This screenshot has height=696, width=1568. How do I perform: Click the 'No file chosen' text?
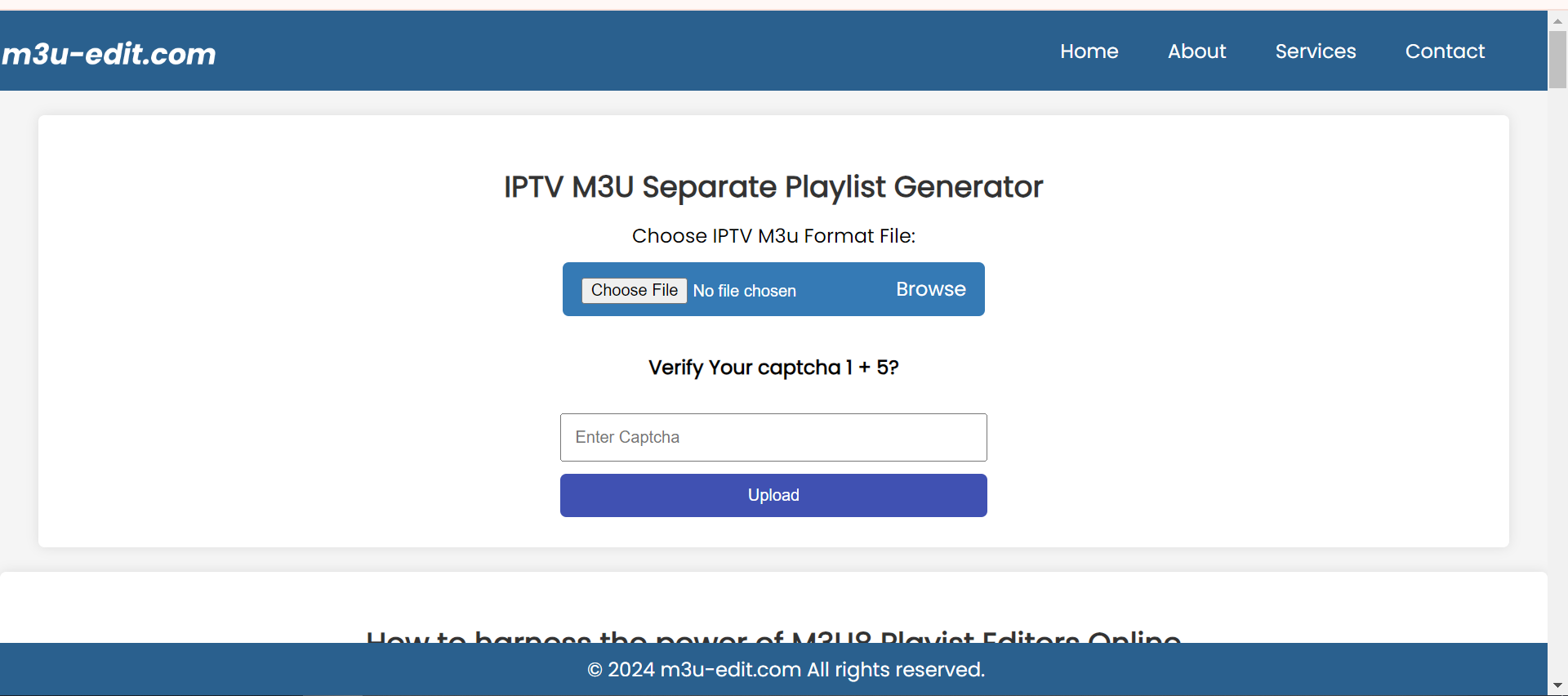(744, 291)
